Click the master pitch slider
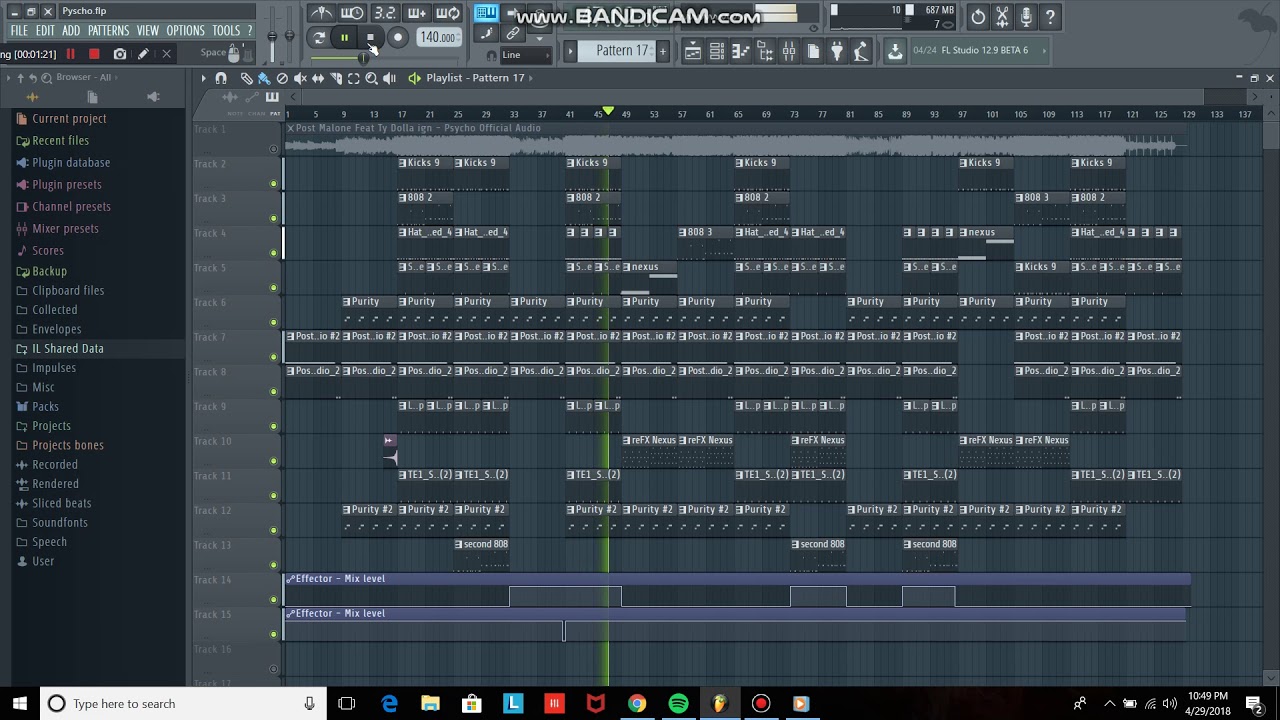Viewport: 1280px width, 720px height. pos(290,38)
